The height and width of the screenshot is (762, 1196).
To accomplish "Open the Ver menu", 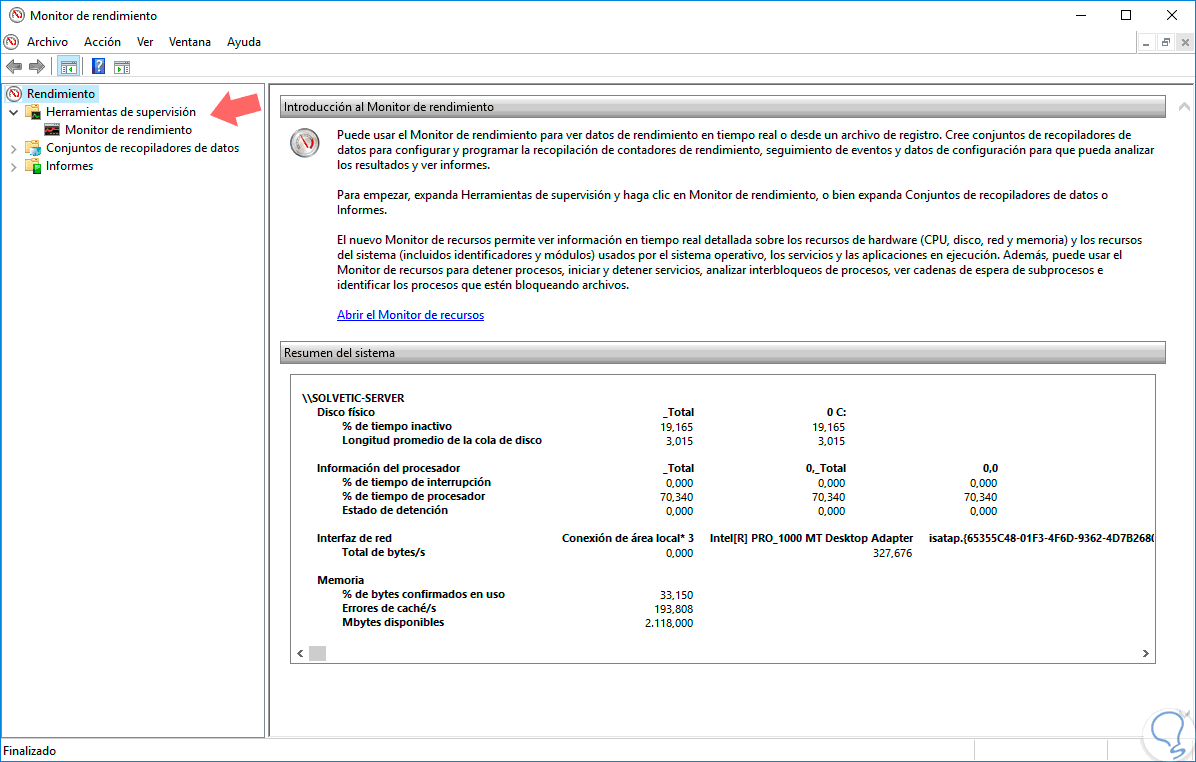I will click(145, 42).
